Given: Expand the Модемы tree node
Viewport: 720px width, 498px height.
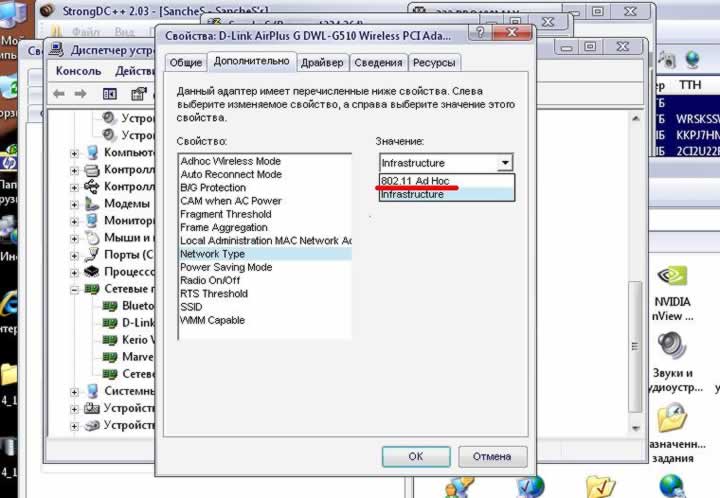Looking at the screenshot, I should click(x=74, y=205).
